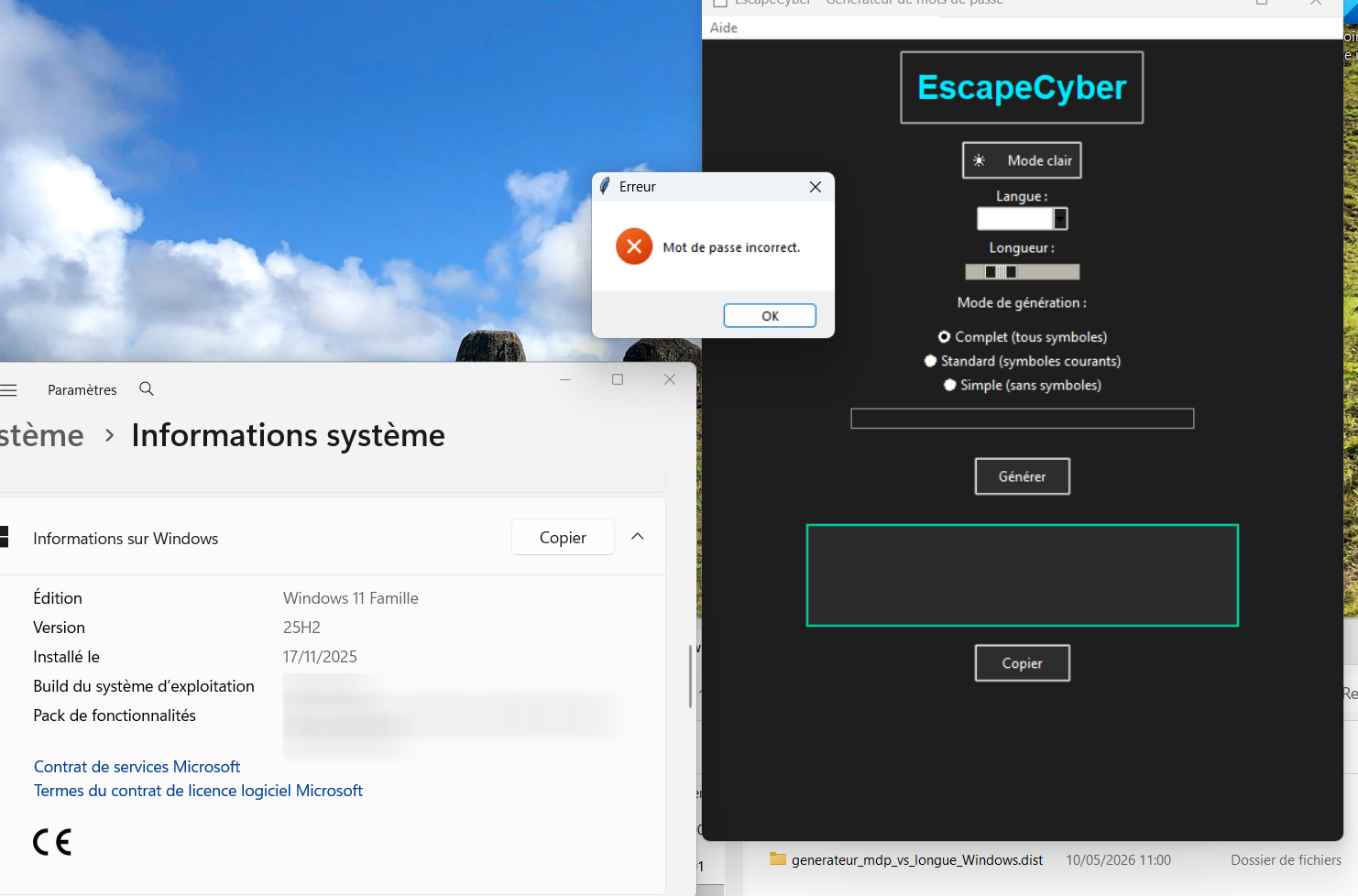Open Contrat de services Microsoft link
Viewport: 1358px width, 896px height.
(x=137, y=767)
